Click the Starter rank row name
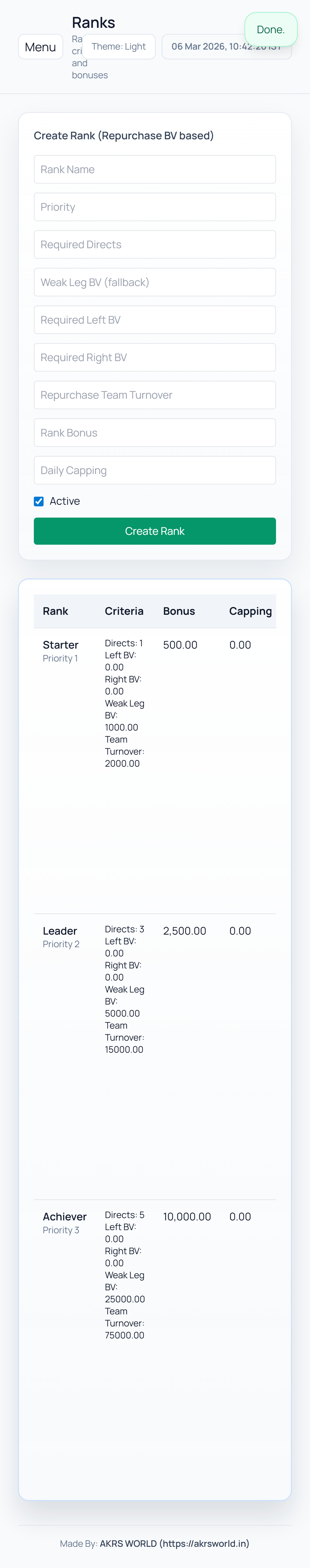Image resolution: width=310 pixels, height=1568 pixels. click(x=60, y=645)
